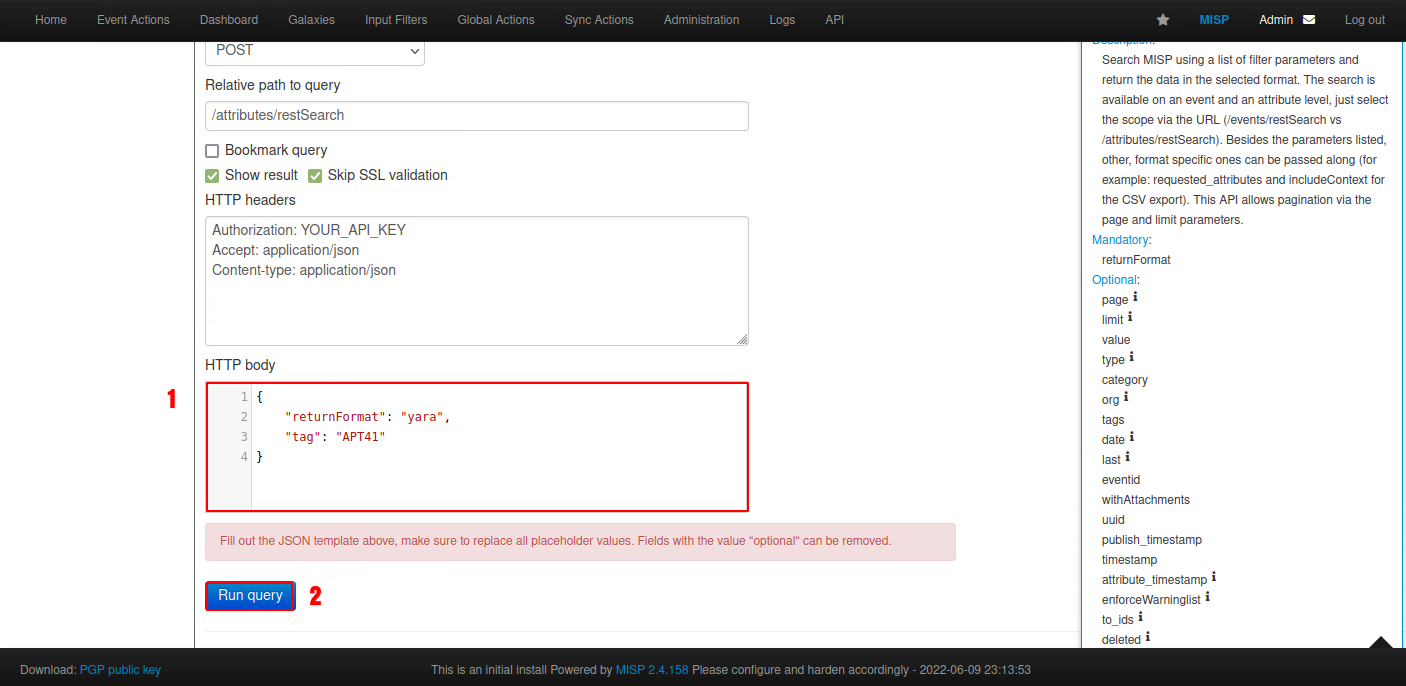
Task: Click the info icon next to limit parameter
Action: (1130, 318)
